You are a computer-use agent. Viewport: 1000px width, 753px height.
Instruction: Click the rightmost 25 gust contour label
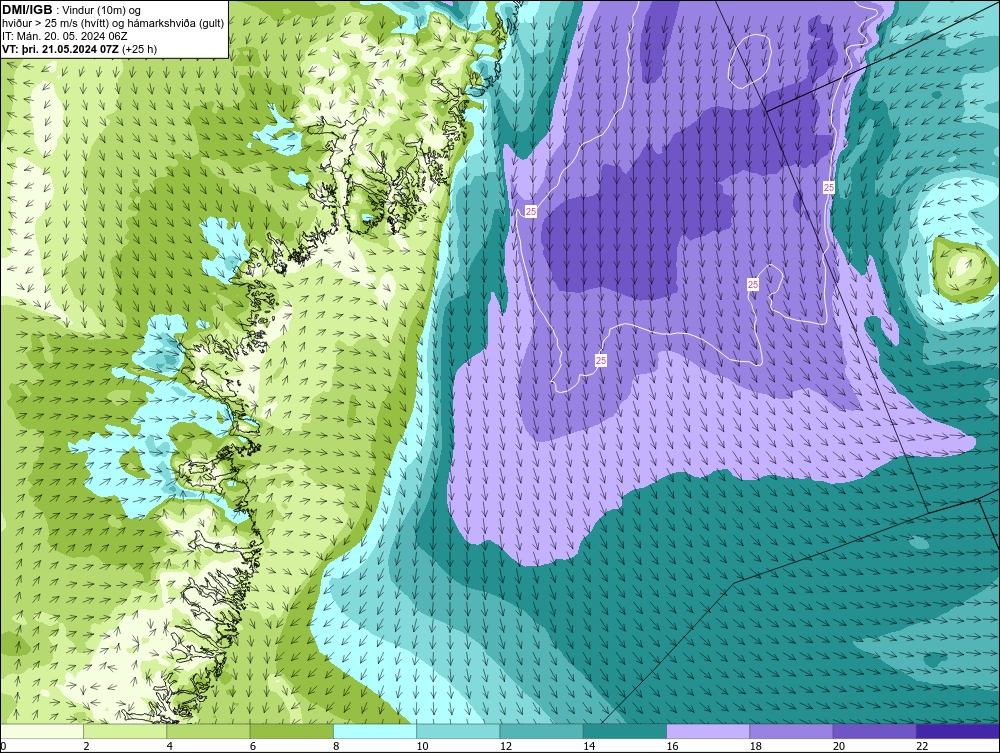828,187
